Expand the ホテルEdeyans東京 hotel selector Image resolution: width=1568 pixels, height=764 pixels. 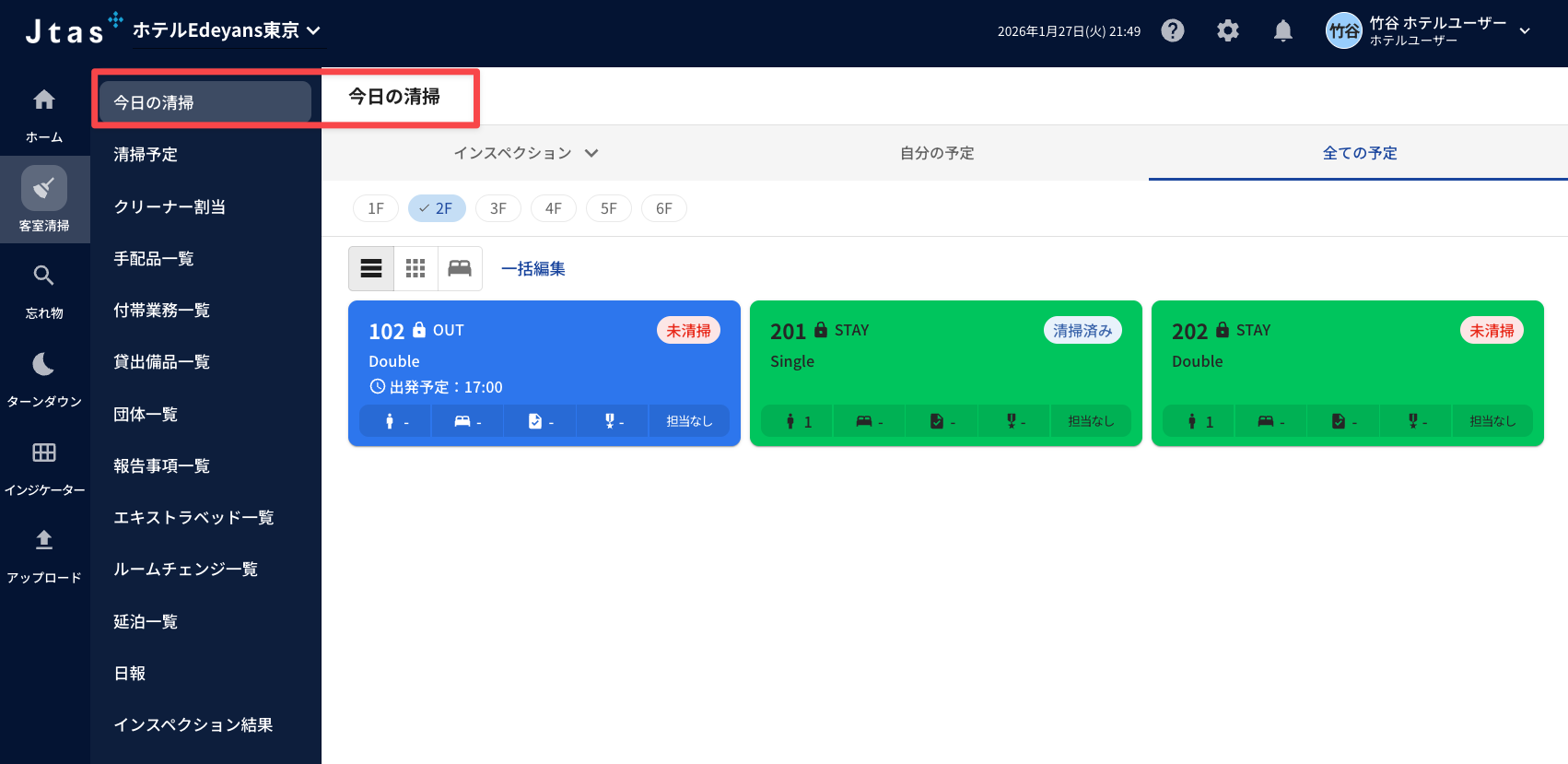[x=227, y=30]
